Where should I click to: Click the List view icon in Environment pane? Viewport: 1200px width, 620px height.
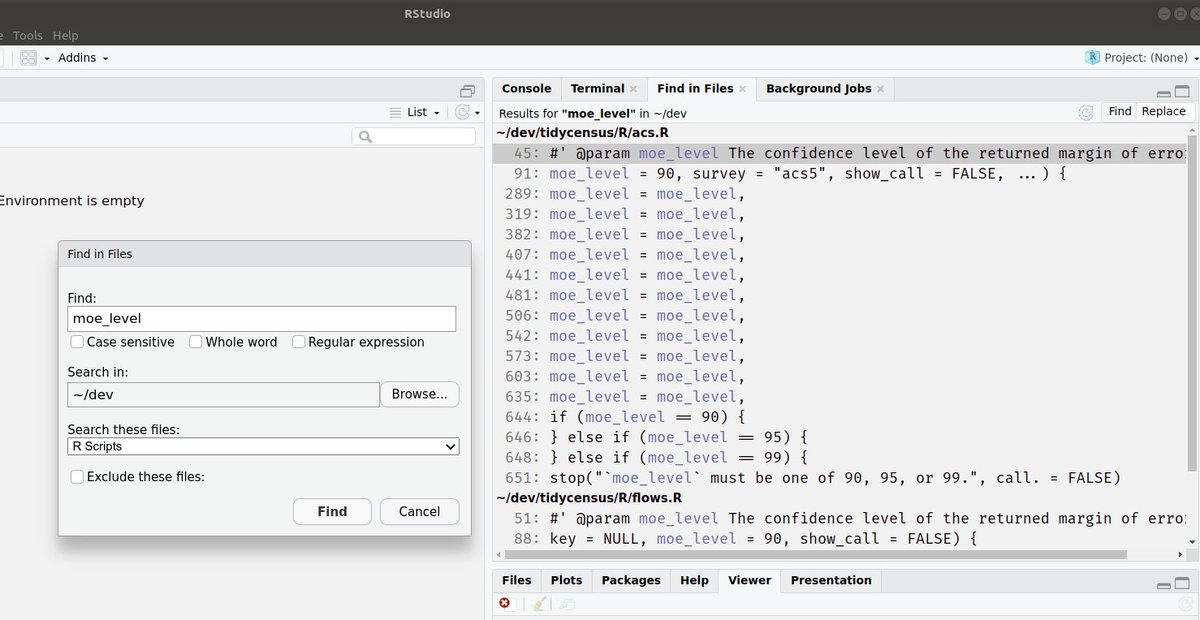[x=397, y=112]
